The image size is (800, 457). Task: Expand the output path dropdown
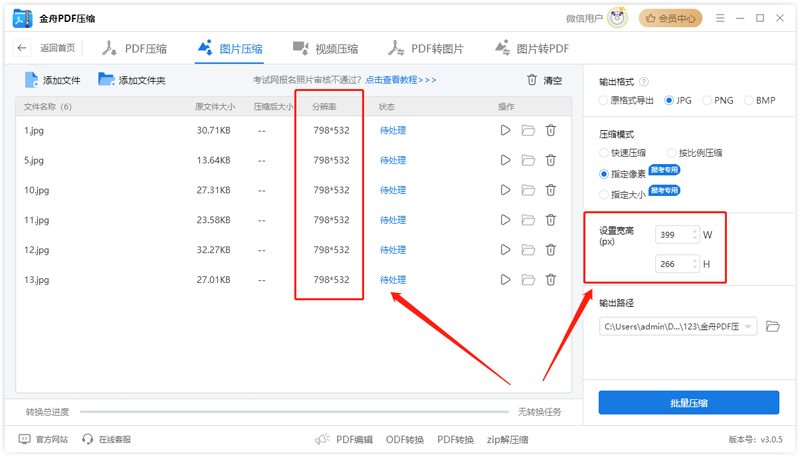pyautogui.click(x=748, y=326)
